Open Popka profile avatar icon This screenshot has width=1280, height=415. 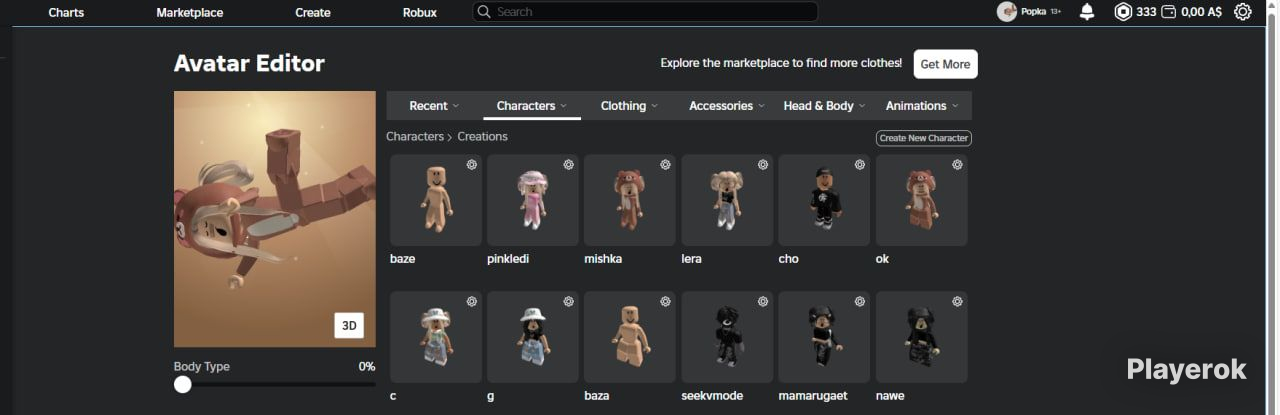pos(1007,12)
